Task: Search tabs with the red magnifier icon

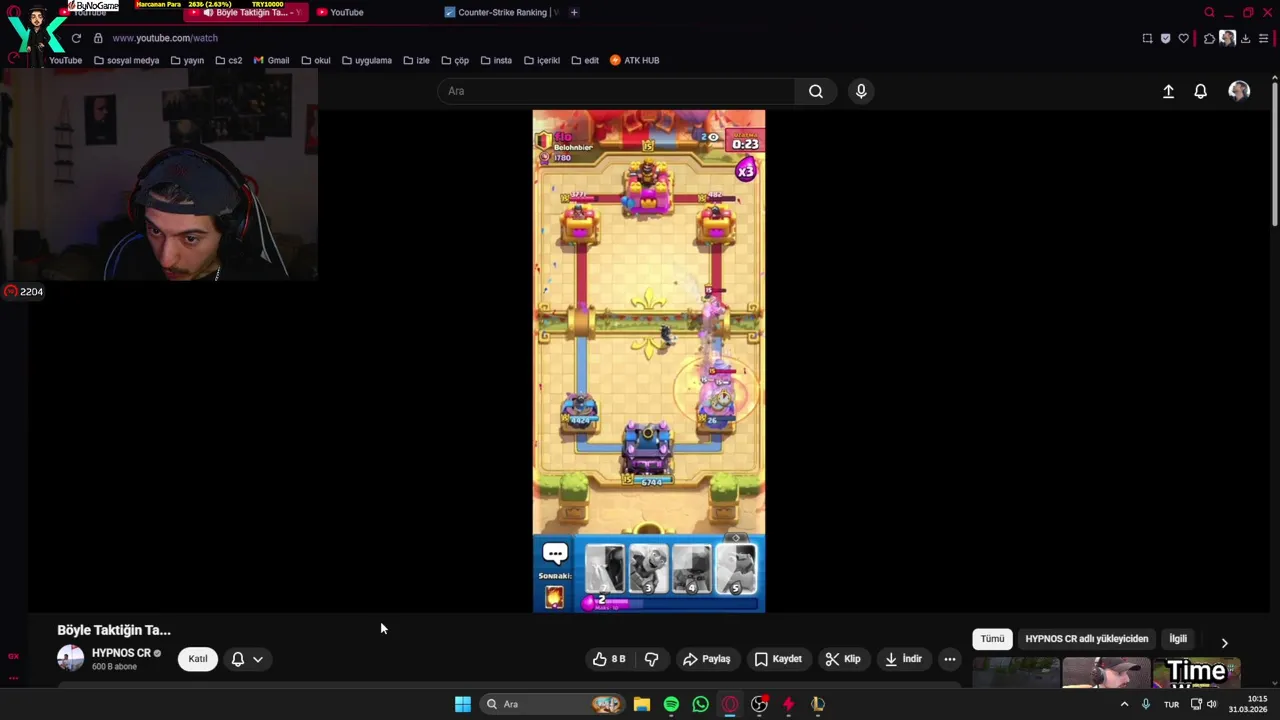Action: (x=1209, y=12)
